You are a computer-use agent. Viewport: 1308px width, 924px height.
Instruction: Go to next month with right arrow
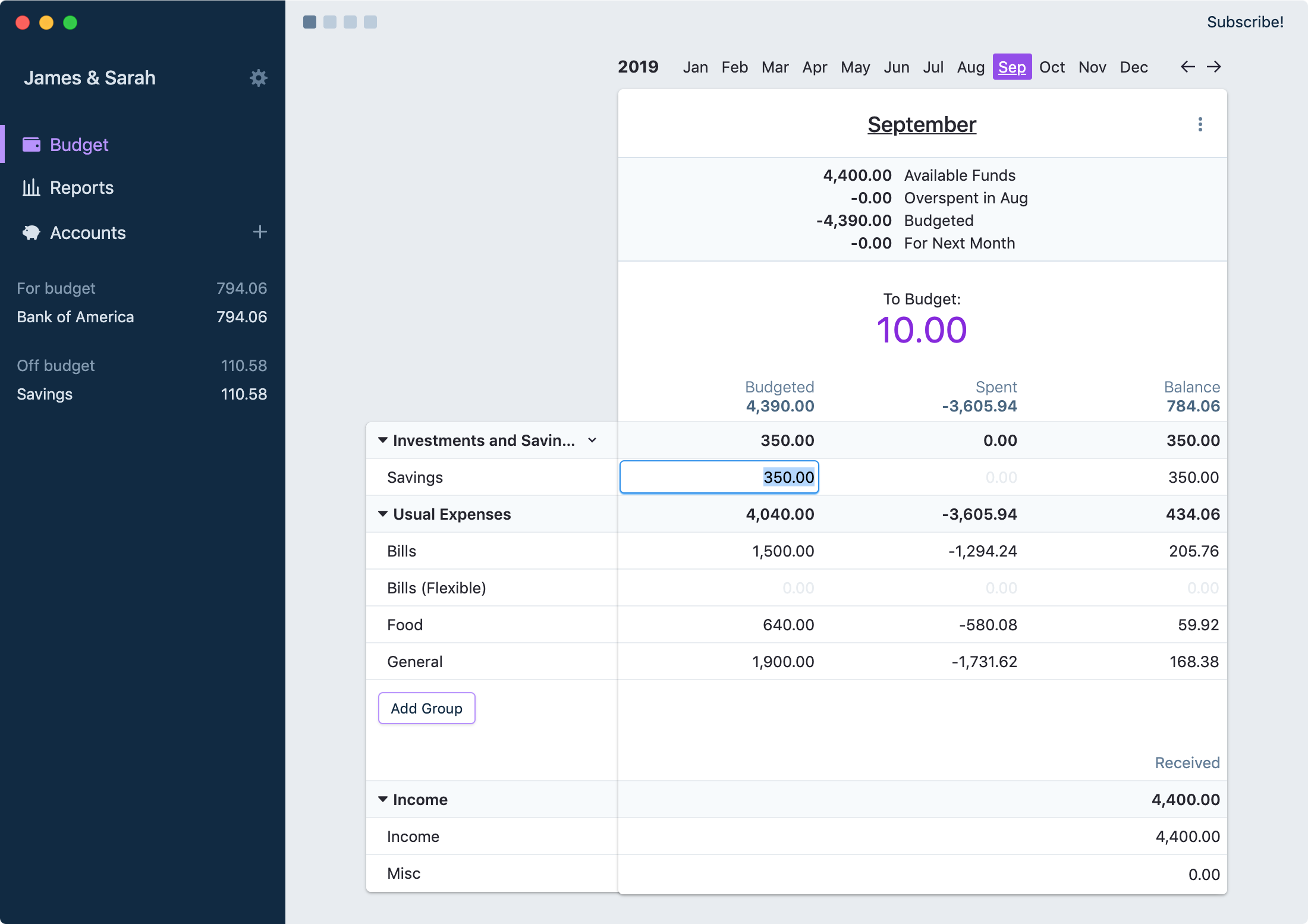click(x=1213, y=67)
